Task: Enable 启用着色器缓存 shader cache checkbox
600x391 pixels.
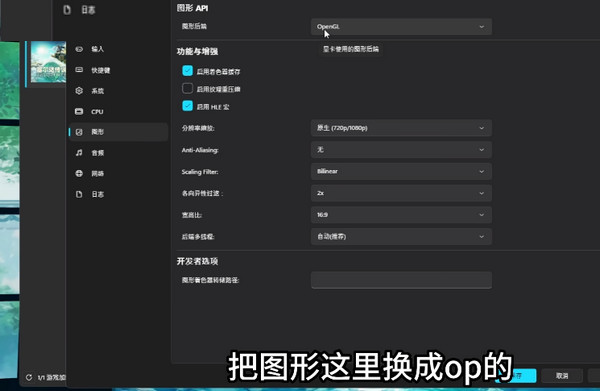Action: coord(188,70)
